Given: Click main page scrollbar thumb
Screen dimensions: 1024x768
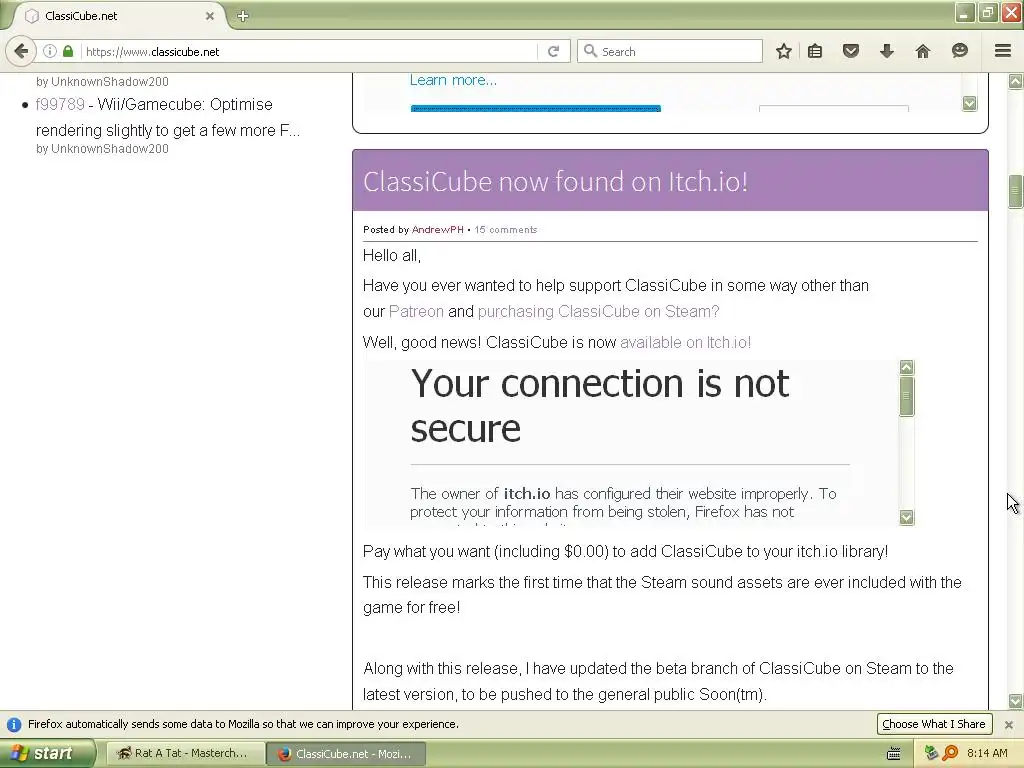Looking at the screenshot, I should [1015, 192].
